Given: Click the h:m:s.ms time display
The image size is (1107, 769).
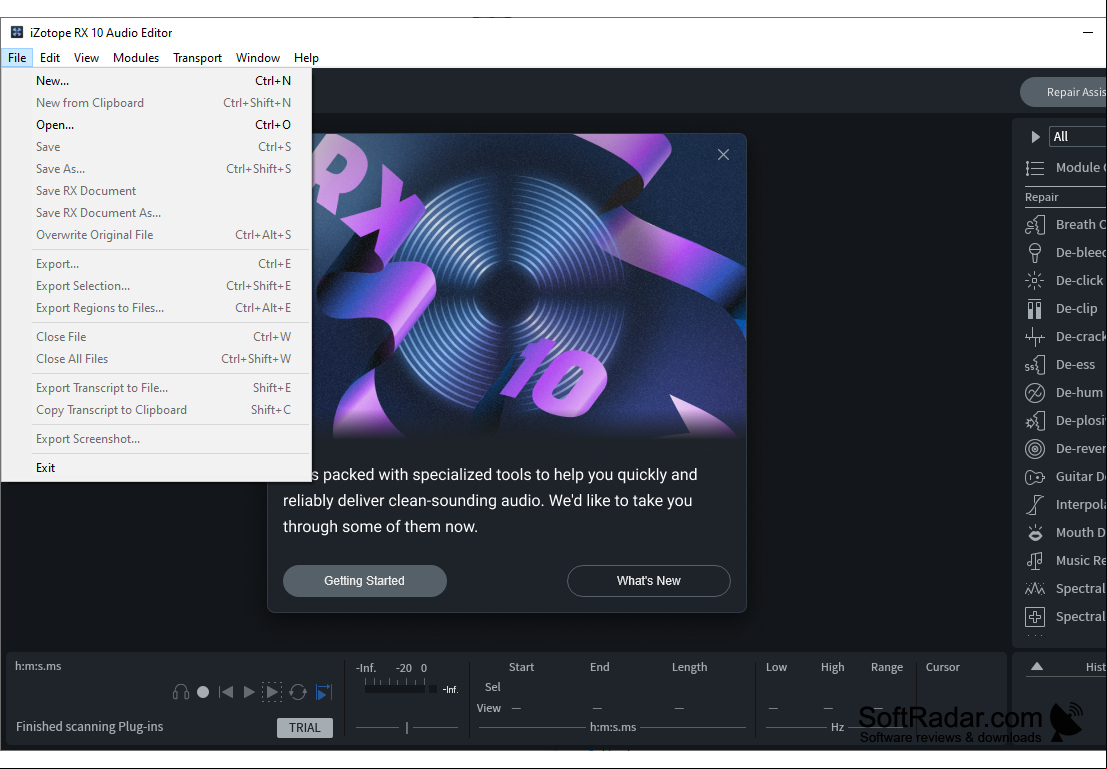Looking at the screenshot, I should pyautogui.click(x=38, y=666).
